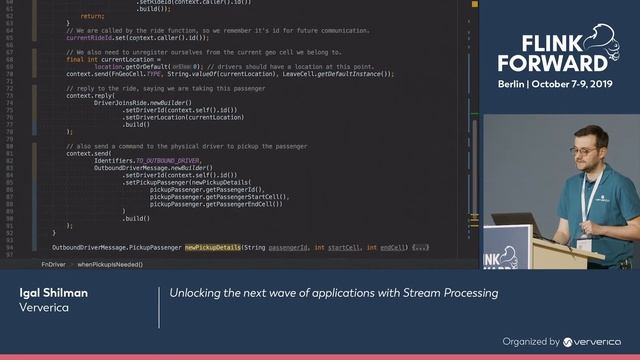Click the 'passengerId' parameter in newPickupDetails signature

click(x=288, y=247)
